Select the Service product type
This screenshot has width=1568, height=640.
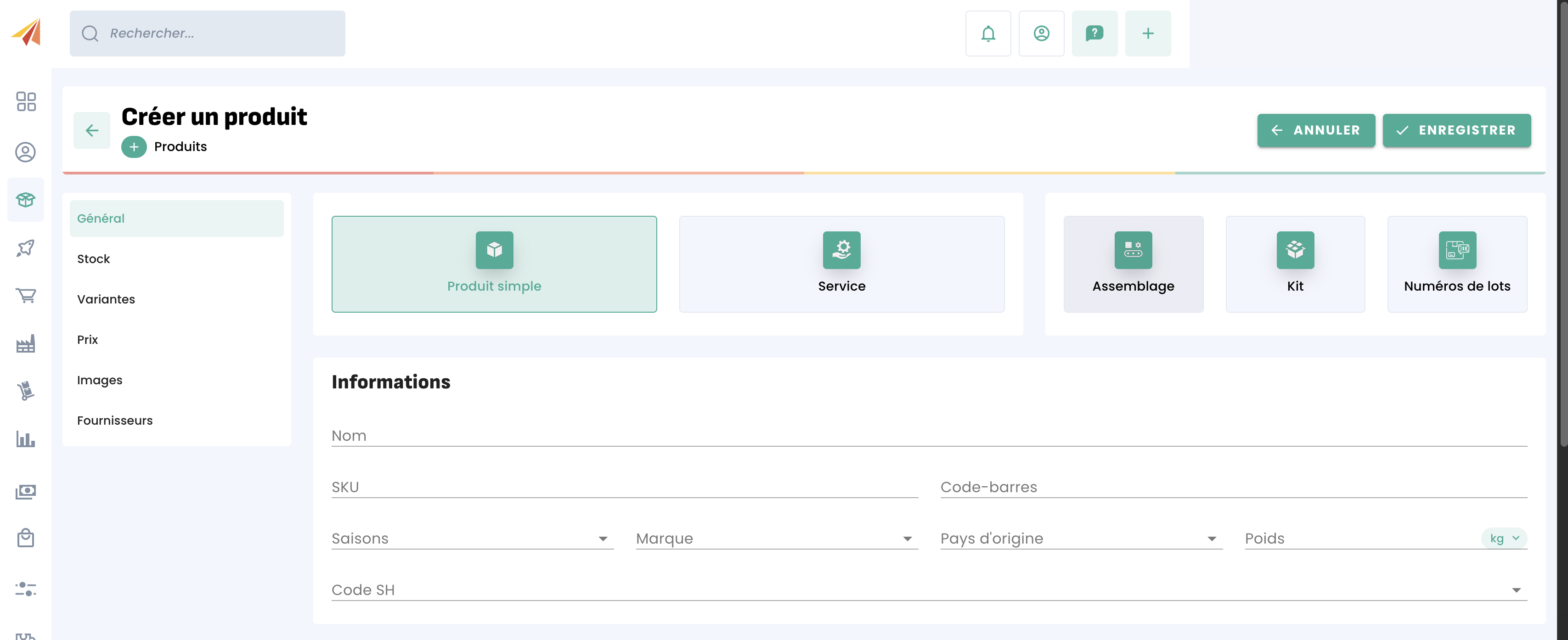click(x=841, y=264)
